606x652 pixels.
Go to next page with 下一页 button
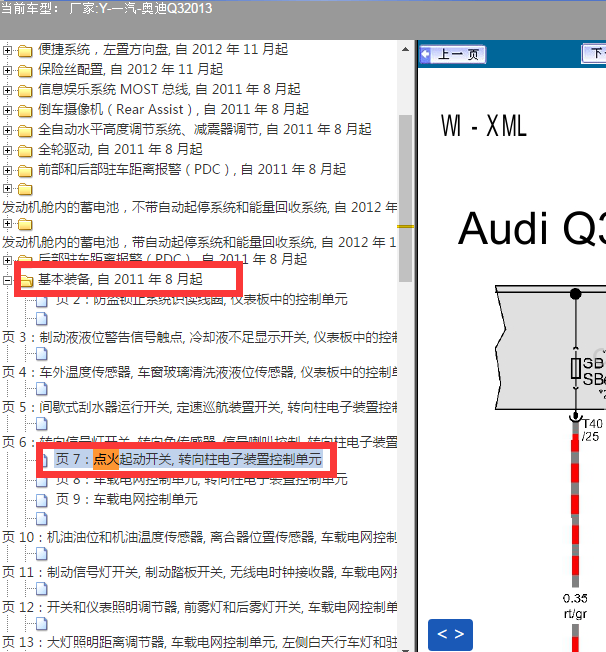(594, 54)
